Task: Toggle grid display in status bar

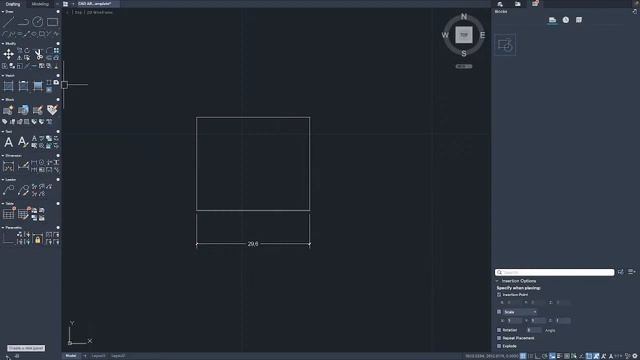Action: tap(523, 356)
